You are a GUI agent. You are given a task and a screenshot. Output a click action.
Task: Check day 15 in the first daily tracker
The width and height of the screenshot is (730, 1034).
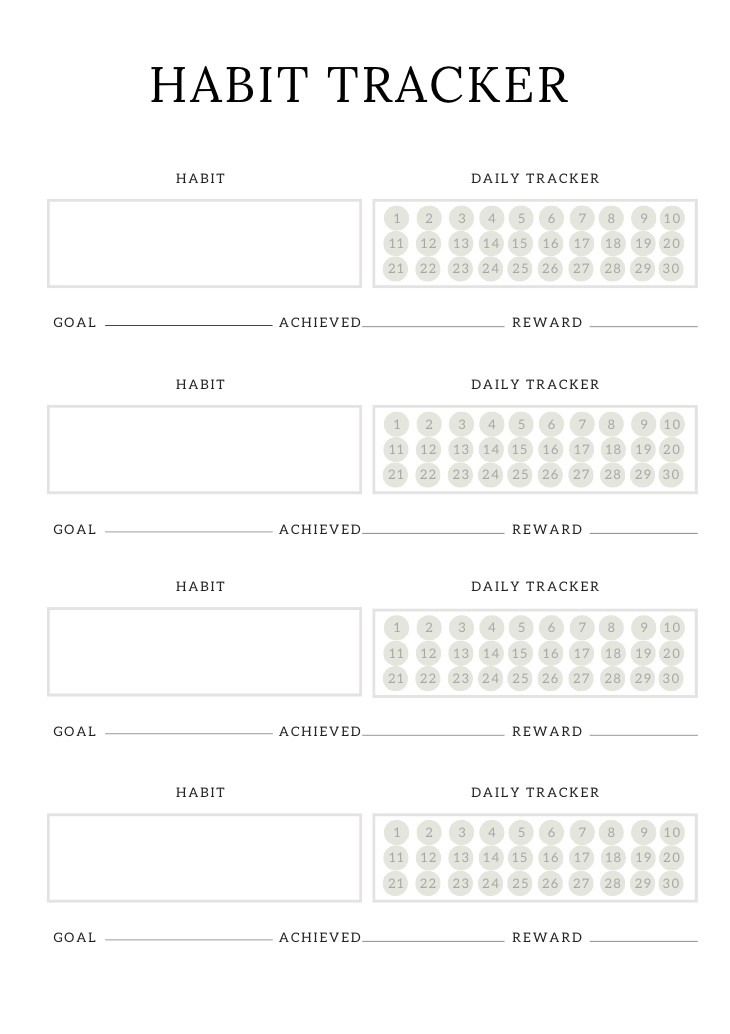click(520, 243)
